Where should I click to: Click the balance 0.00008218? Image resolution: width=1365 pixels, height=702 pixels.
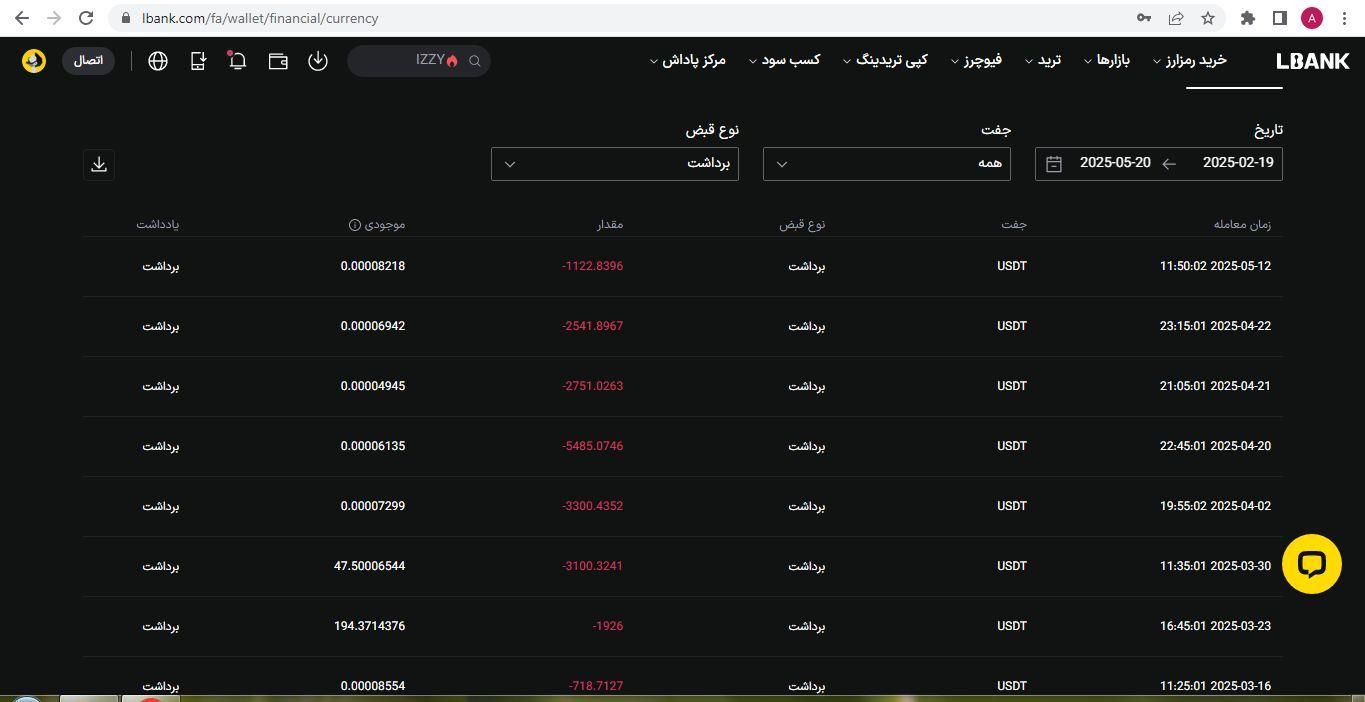coord(373,266)
